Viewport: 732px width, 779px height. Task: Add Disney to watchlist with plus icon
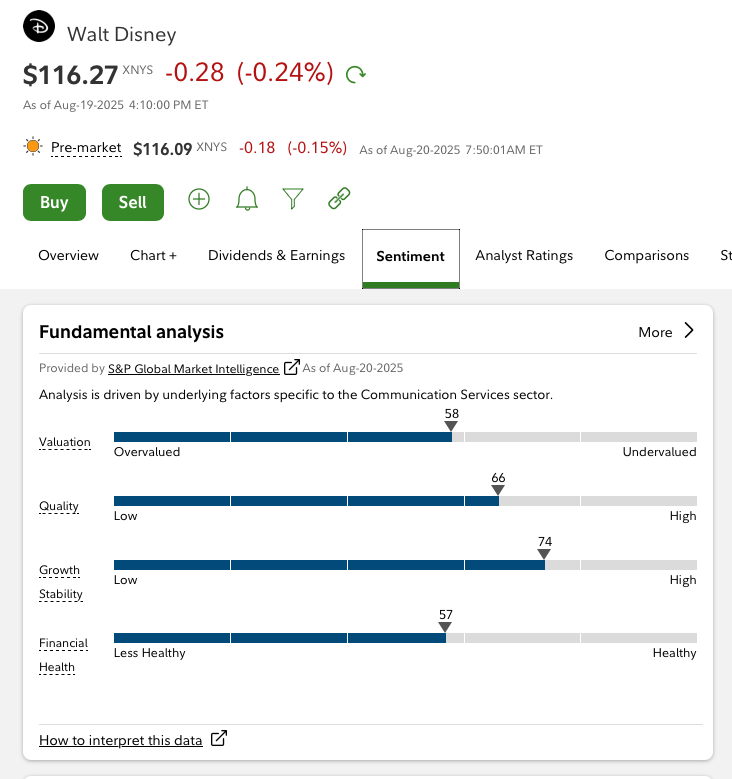[x=199, y=200]
